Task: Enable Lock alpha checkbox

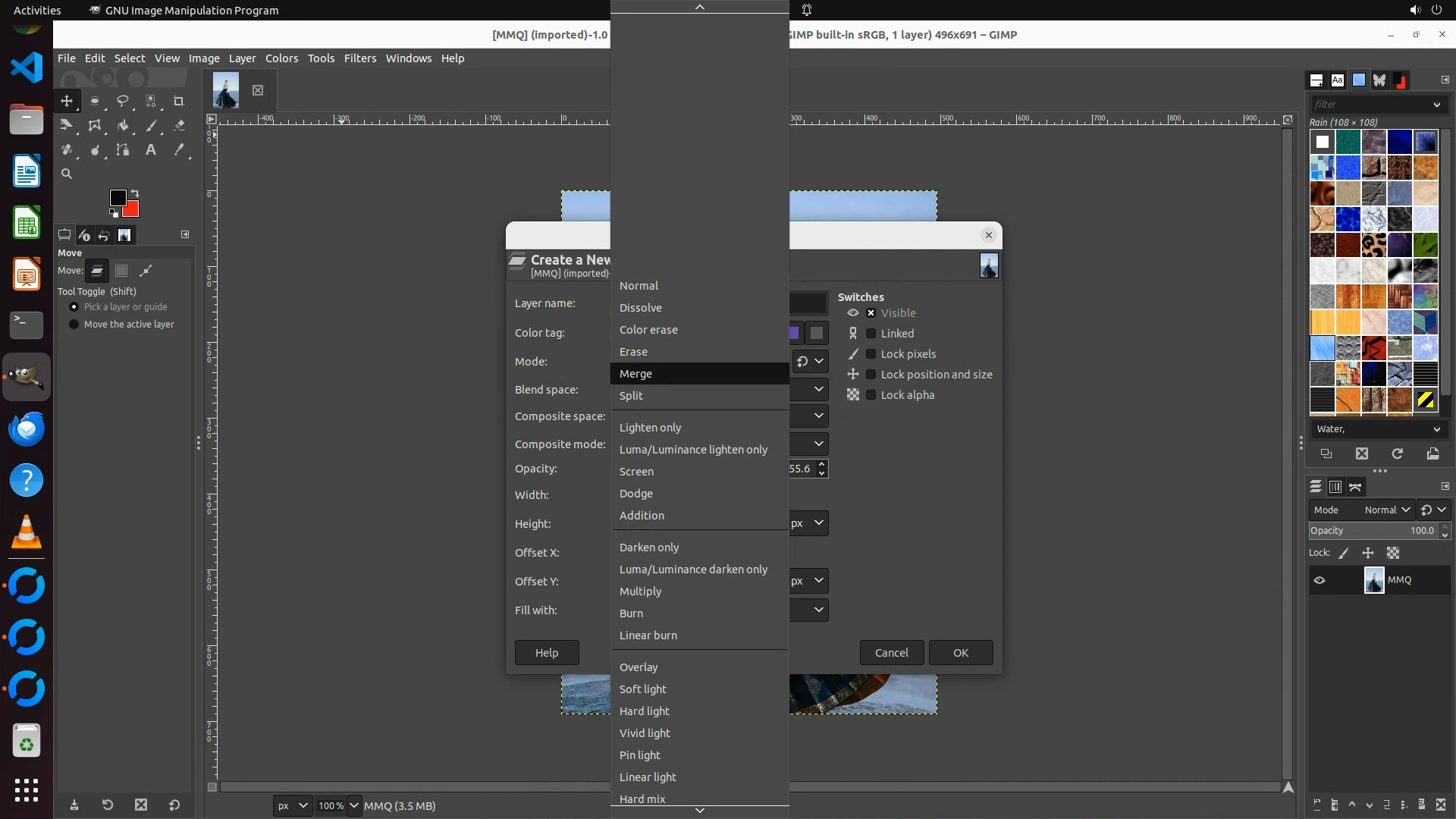Action: pos(871,395)
